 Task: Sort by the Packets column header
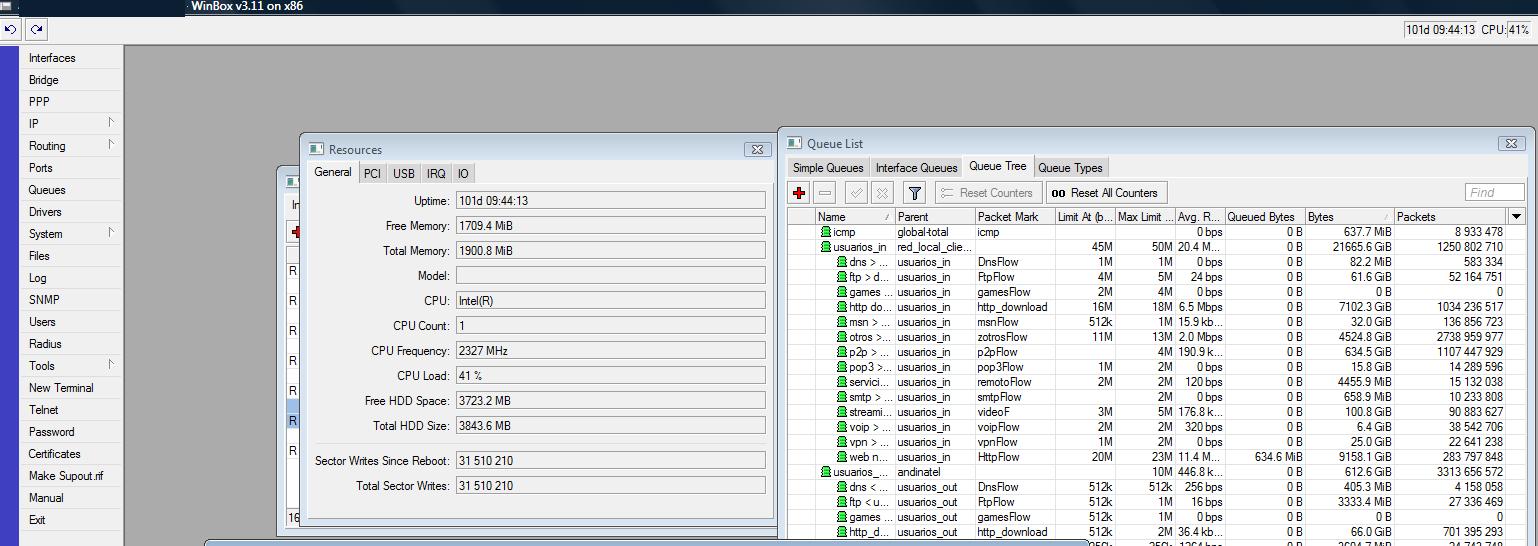(x=1450, y=216)
